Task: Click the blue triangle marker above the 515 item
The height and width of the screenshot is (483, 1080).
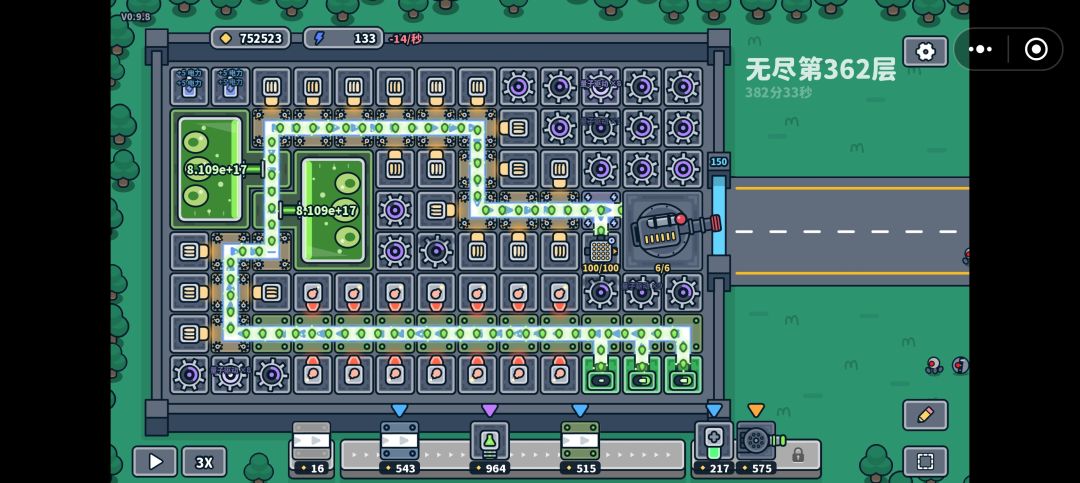Action: (x=580, y=411)
